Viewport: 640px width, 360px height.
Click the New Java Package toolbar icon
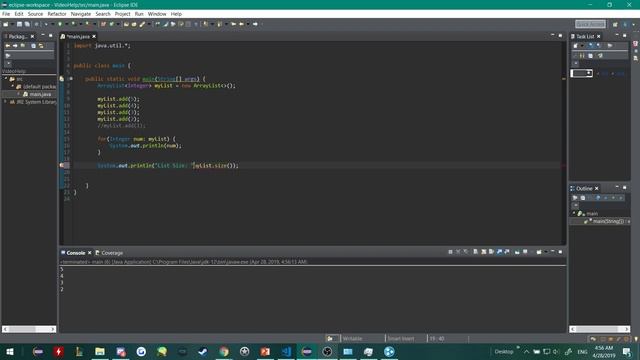(103, 24)
